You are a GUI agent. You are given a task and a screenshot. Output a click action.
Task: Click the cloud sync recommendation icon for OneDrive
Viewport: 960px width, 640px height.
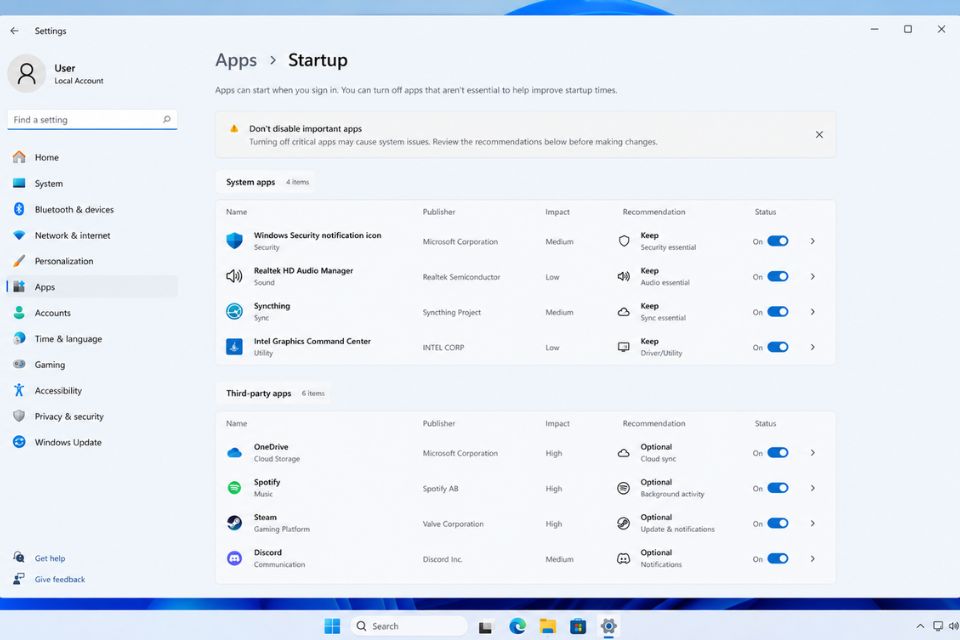click(624, 453)
